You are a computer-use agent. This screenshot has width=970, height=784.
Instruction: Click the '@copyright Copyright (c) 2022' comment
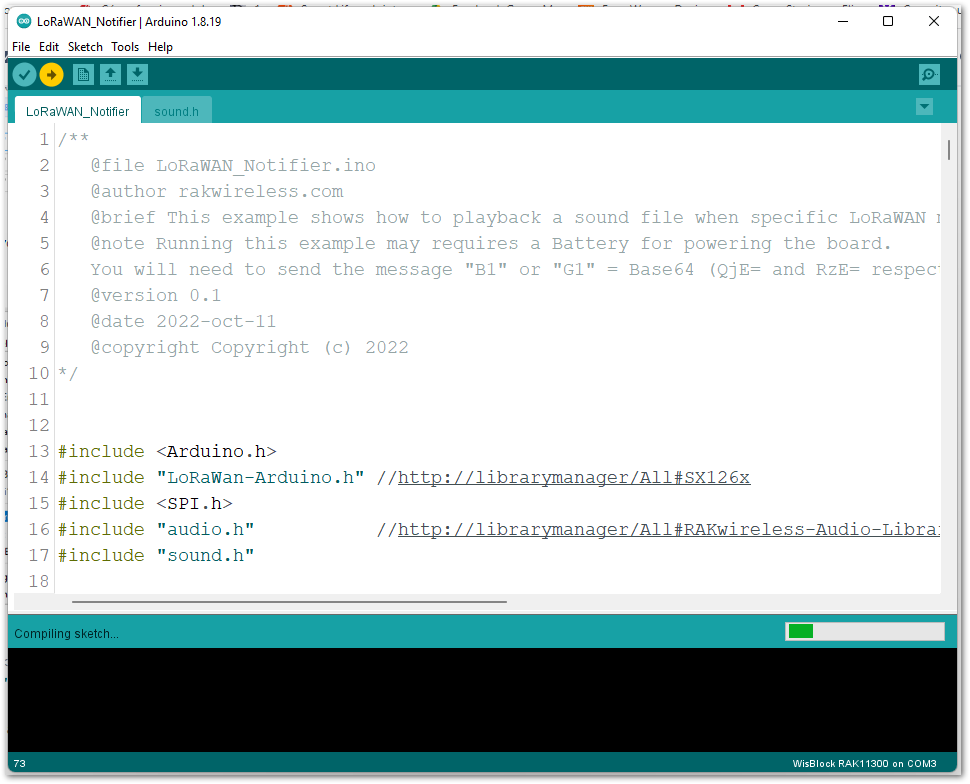pyautogui.click(x=249, y=348)
